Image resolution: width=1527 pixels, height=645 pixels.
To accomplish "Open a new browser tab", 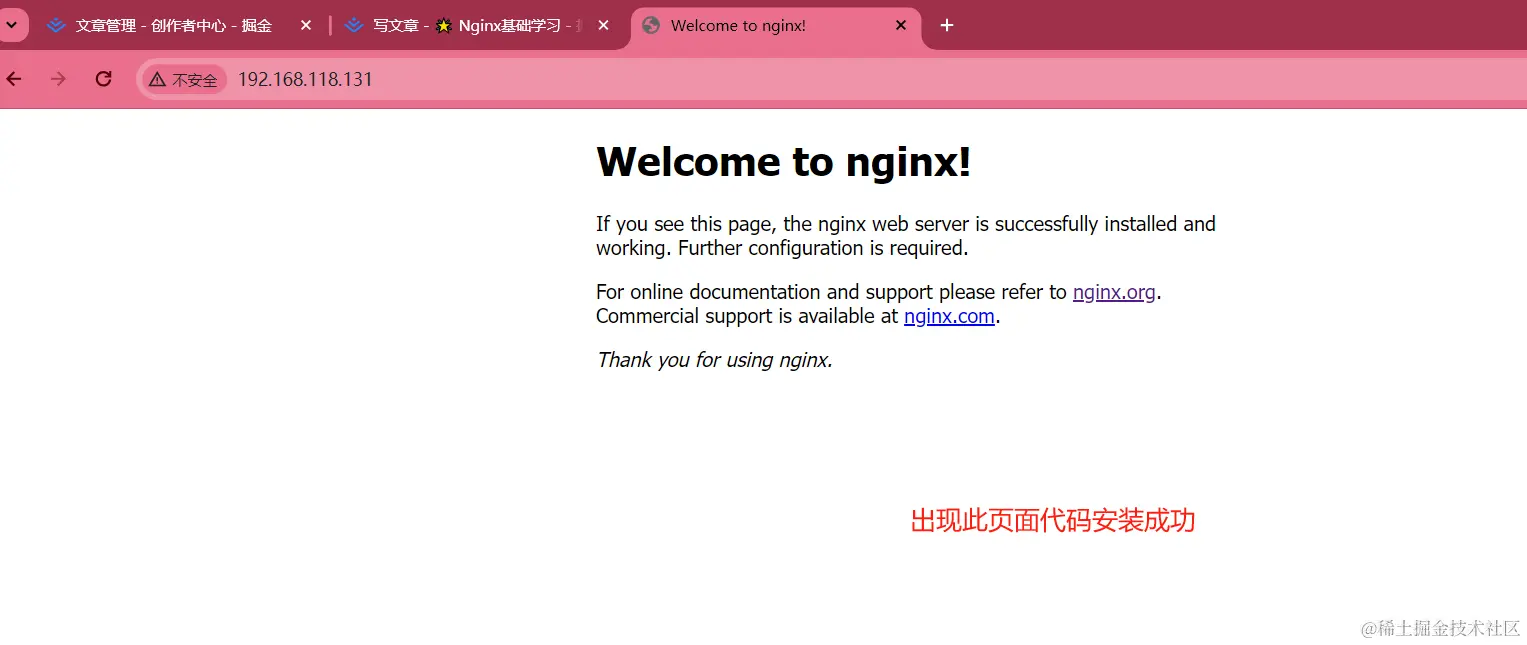I will tap(947, 26).
